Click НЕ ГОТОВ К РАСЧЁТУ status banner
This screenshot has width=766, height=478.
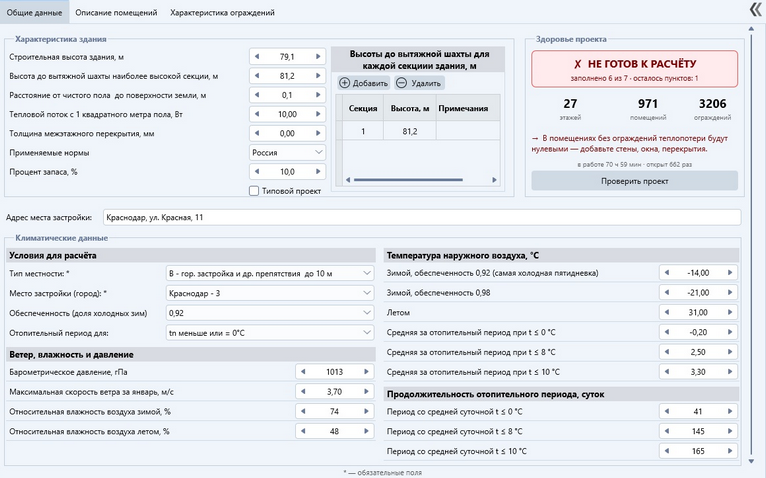635,69
